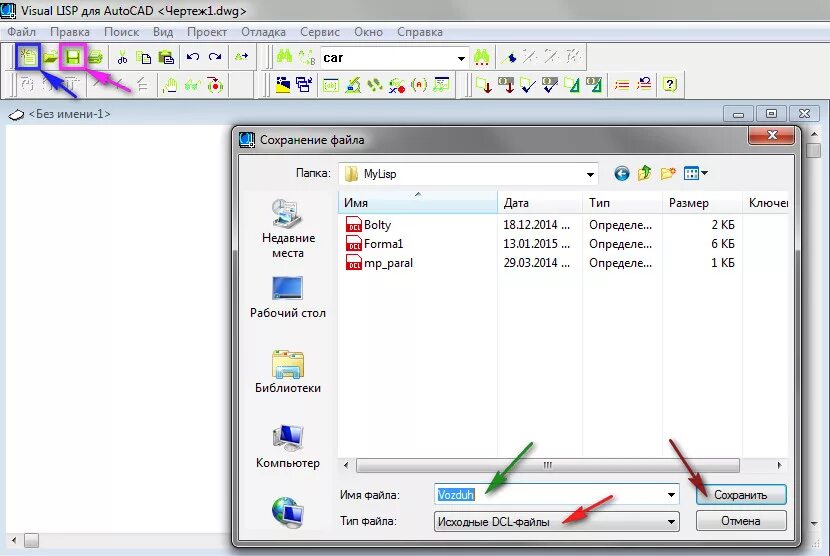Screen dimensions: 830x556
Task: Go to Библиотеки in the sidebar
Action: [x=288, y=372]
